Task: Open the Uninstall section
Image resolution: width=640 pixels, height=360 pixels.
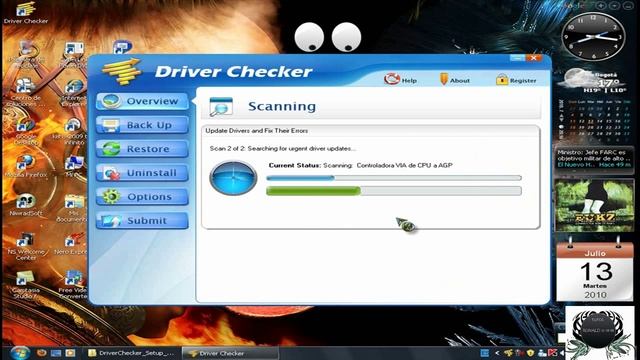Action: [142, 173]
